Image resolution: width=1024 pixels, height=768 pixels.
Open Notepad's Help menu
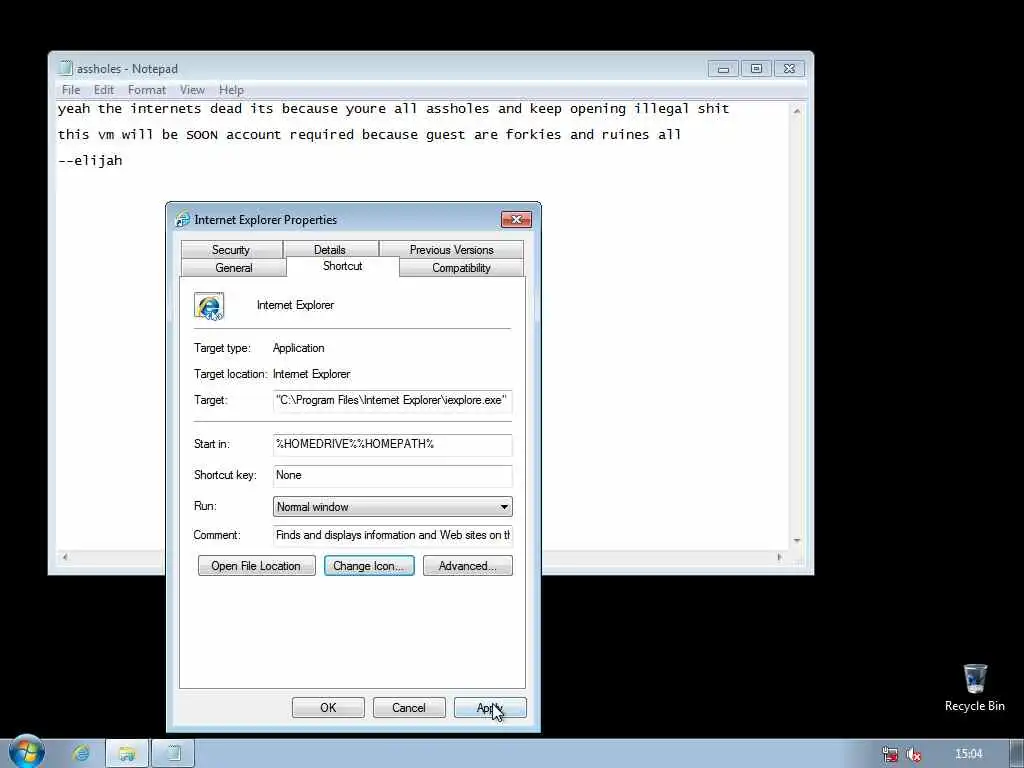pos(231,89)
